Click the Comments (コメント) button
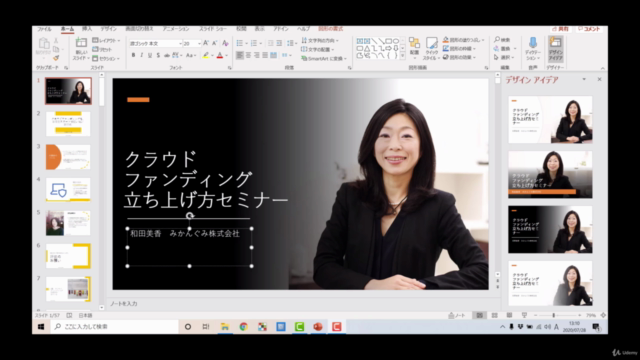This screenshot has width=640, height=360. point(589,29)
